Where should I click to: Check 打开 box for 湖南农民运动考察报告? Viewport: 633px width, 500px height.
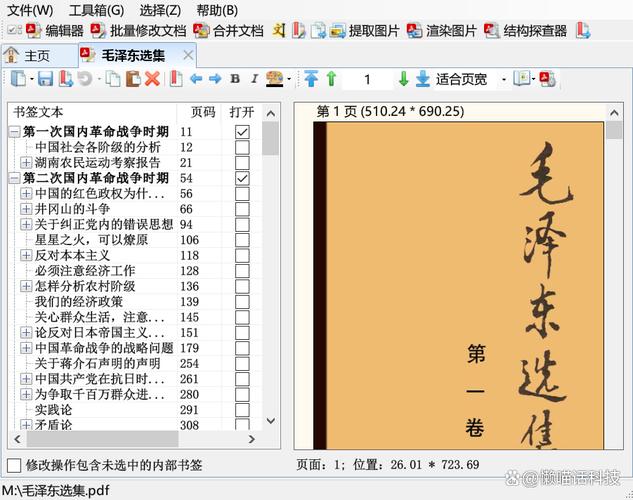tap(242, 163)
